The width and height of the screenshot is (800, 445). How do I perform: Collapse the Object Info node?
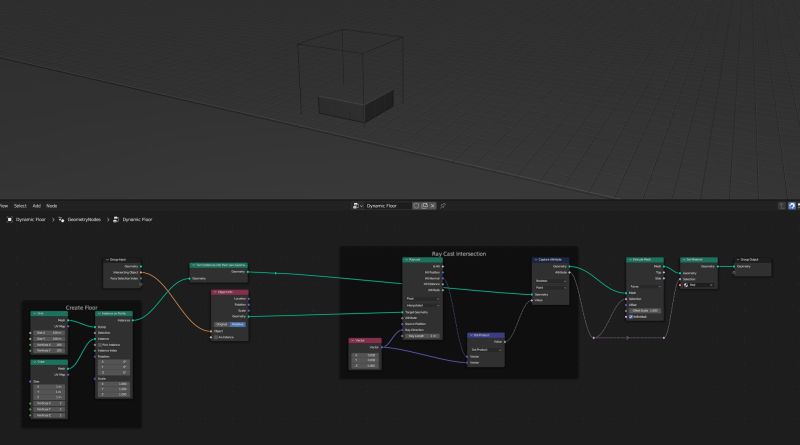[x=215, y=292]
